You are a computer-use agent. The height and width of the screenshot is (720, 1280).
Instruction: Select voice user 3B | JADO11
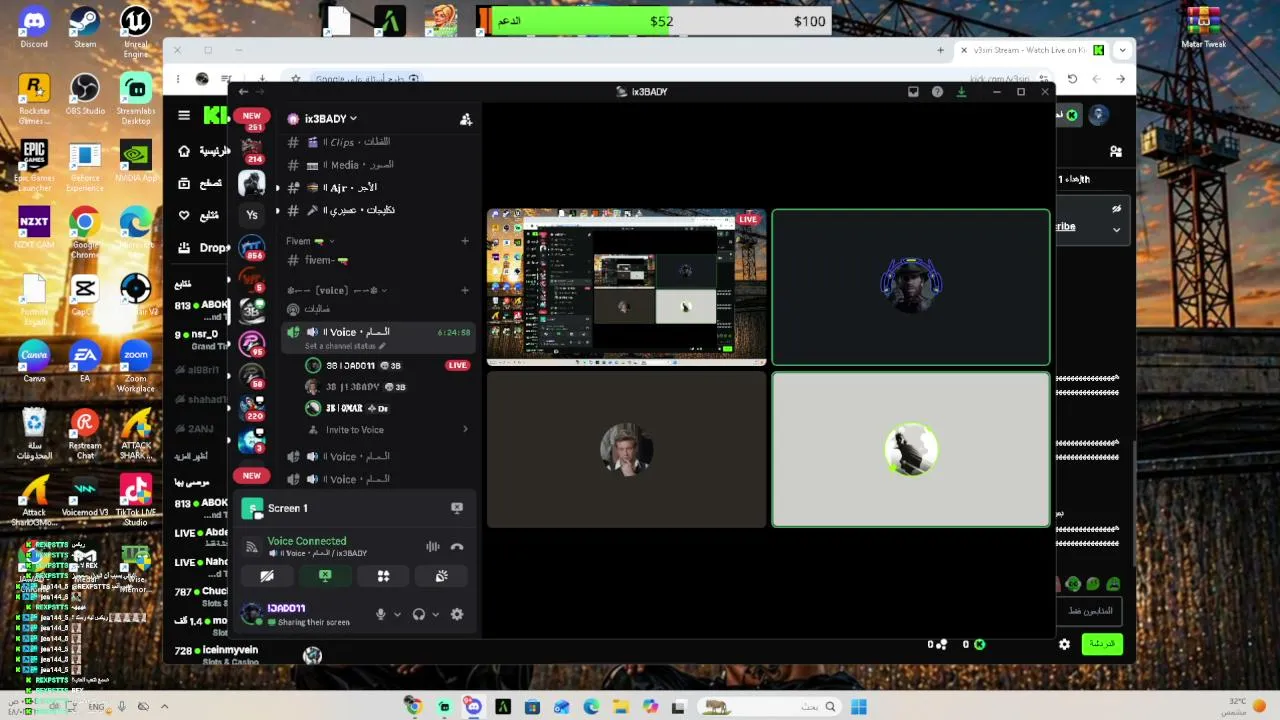pos(388,366)
